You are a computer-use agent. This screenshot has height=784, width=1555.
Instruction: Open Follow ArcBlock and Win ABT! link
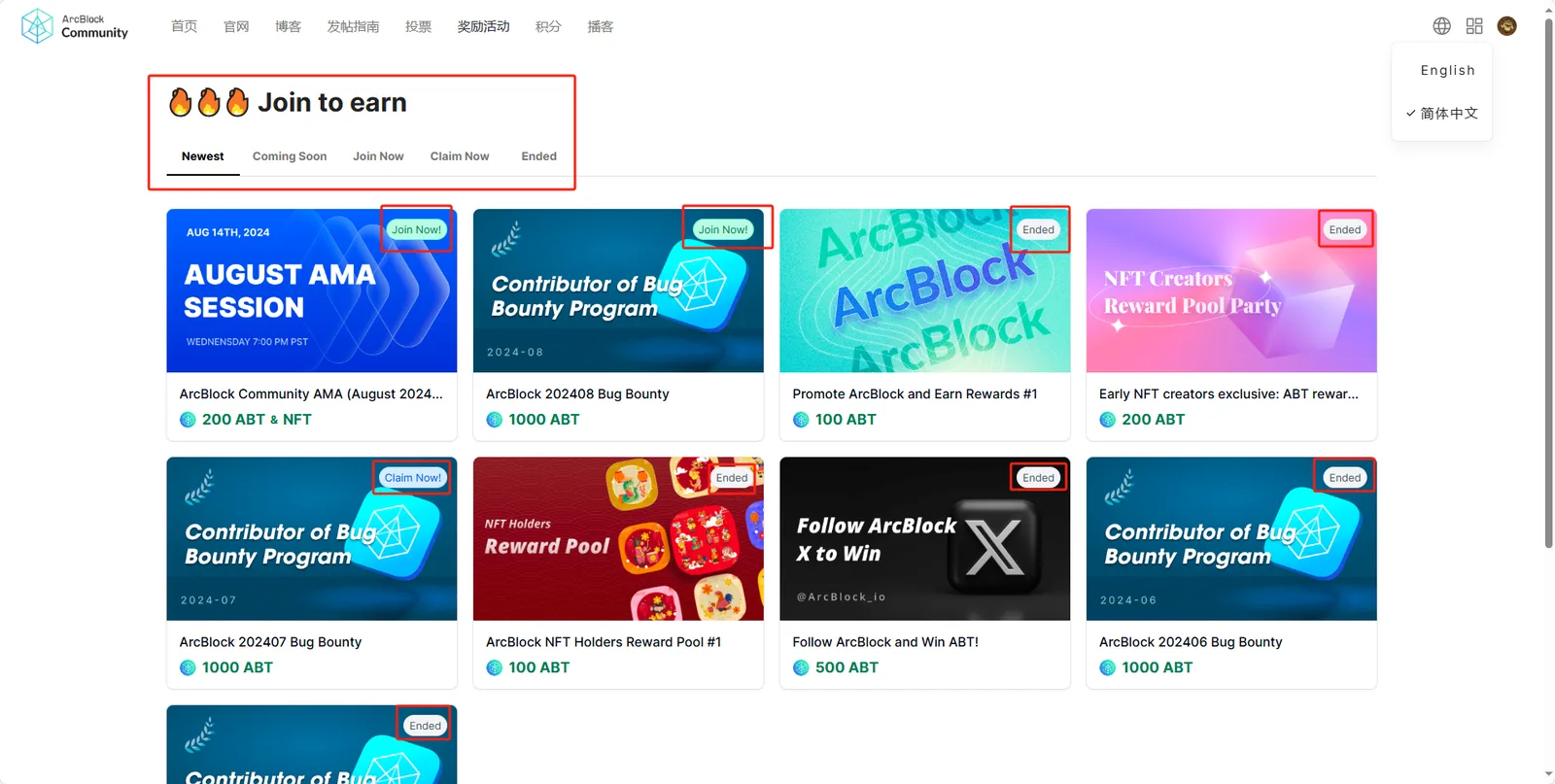coord(885,642)
